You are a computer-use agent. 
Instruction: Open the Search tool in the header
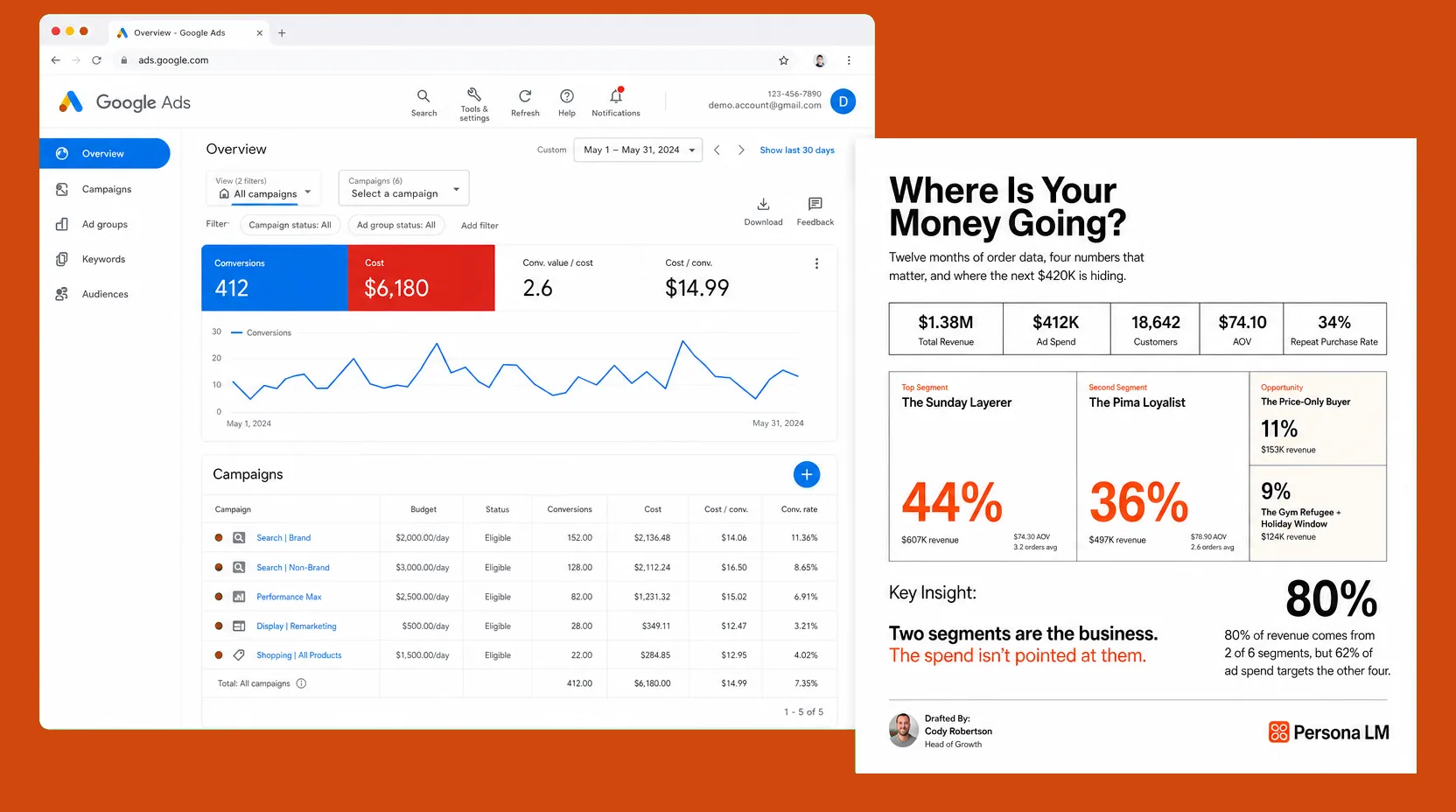[423, 102]
